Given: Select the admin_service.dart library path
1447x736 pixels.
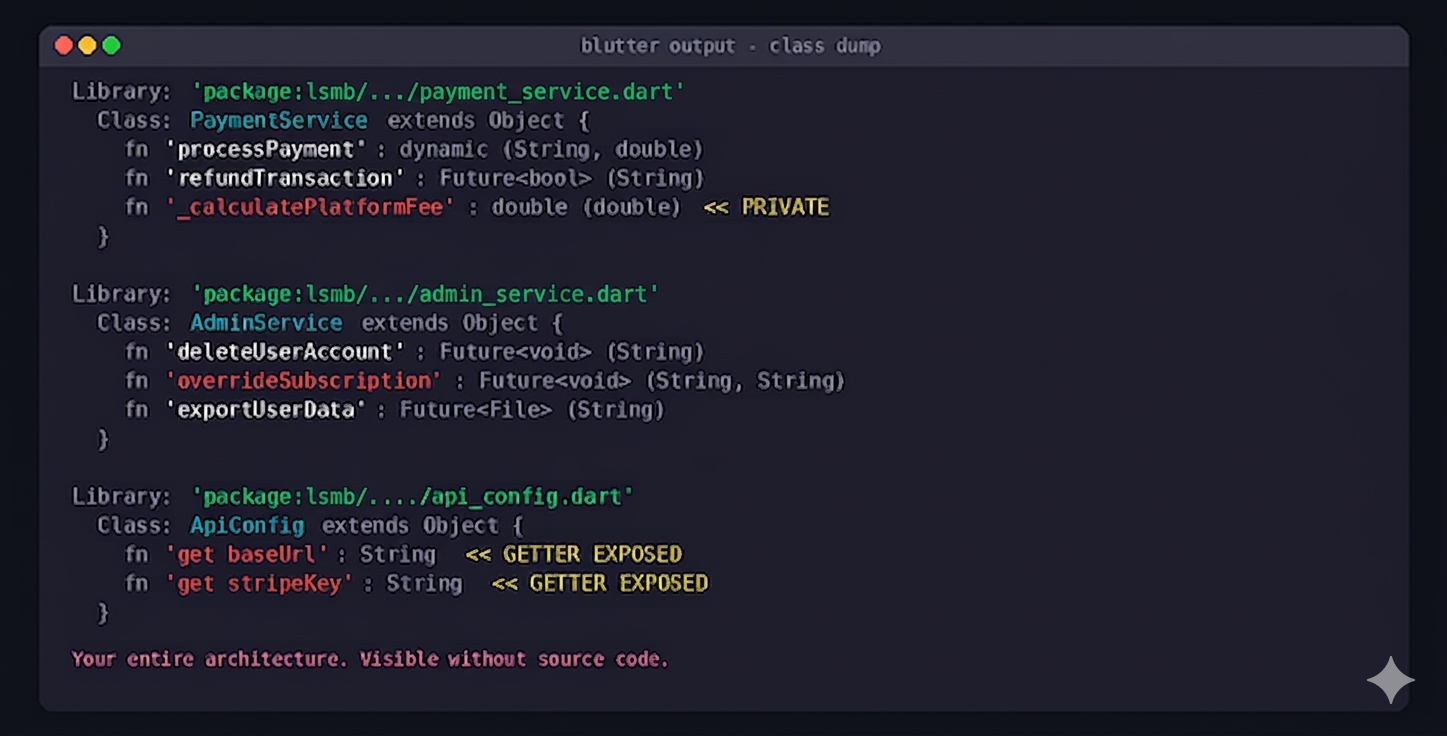Looking at the screenshot, I should click(425, 294).
